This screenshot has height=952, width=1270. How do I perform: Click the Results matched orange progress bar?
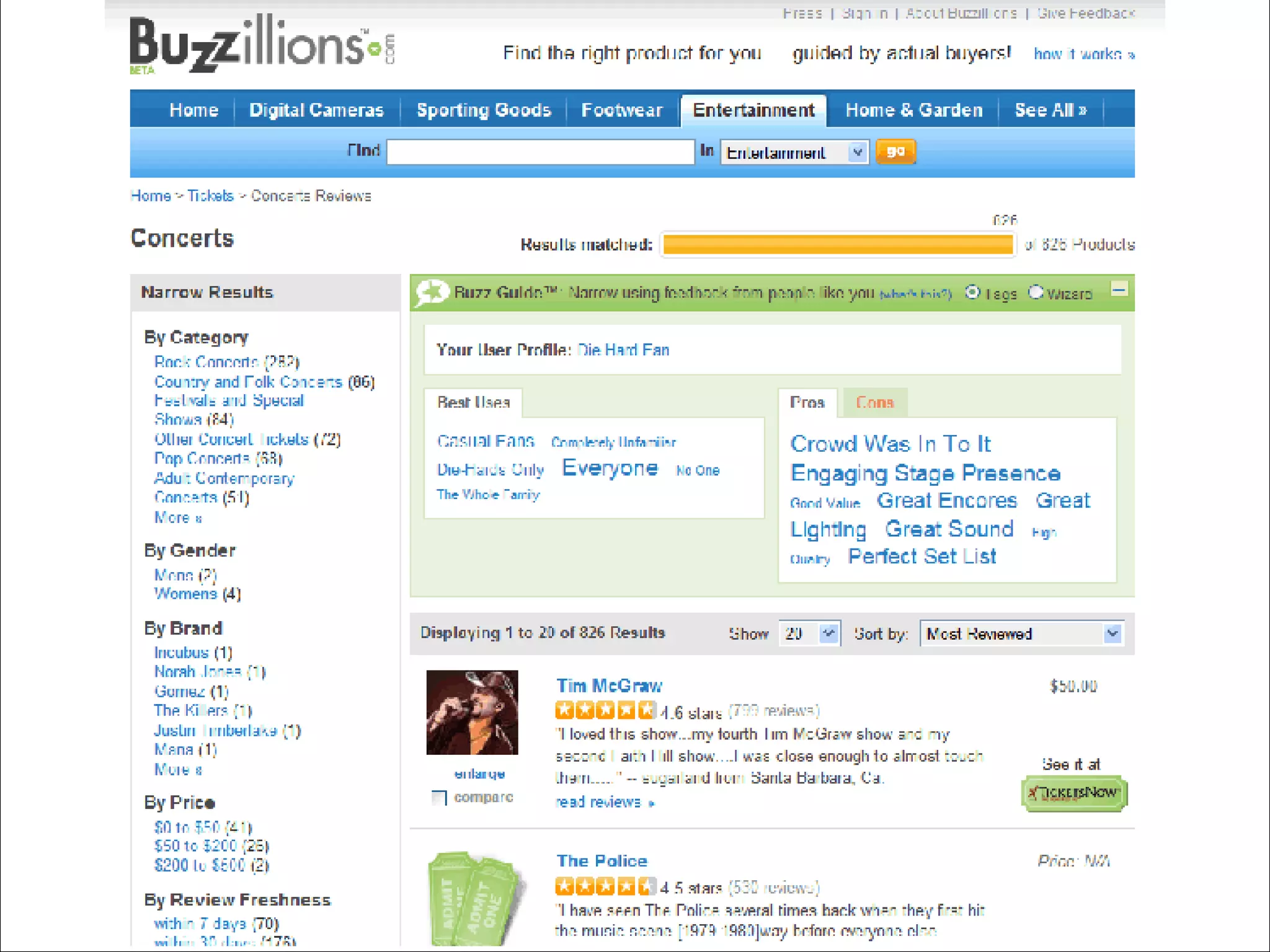(838, 245)
